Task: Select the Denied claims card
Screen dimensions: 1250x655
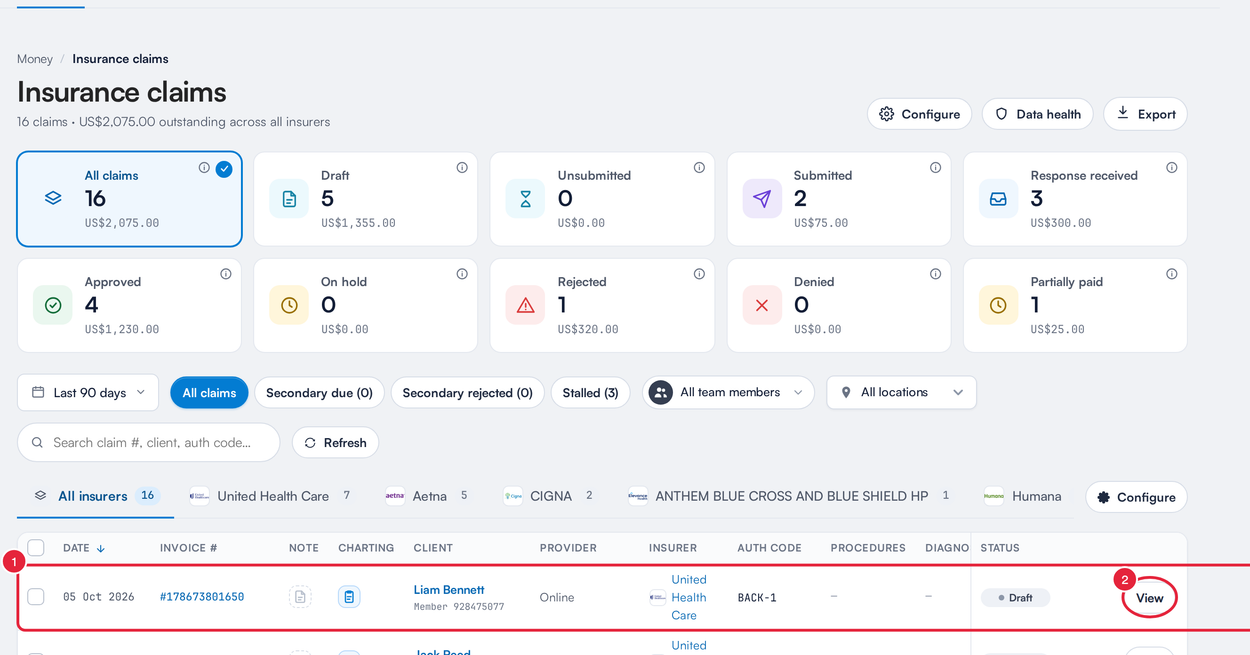Action: 839,305
